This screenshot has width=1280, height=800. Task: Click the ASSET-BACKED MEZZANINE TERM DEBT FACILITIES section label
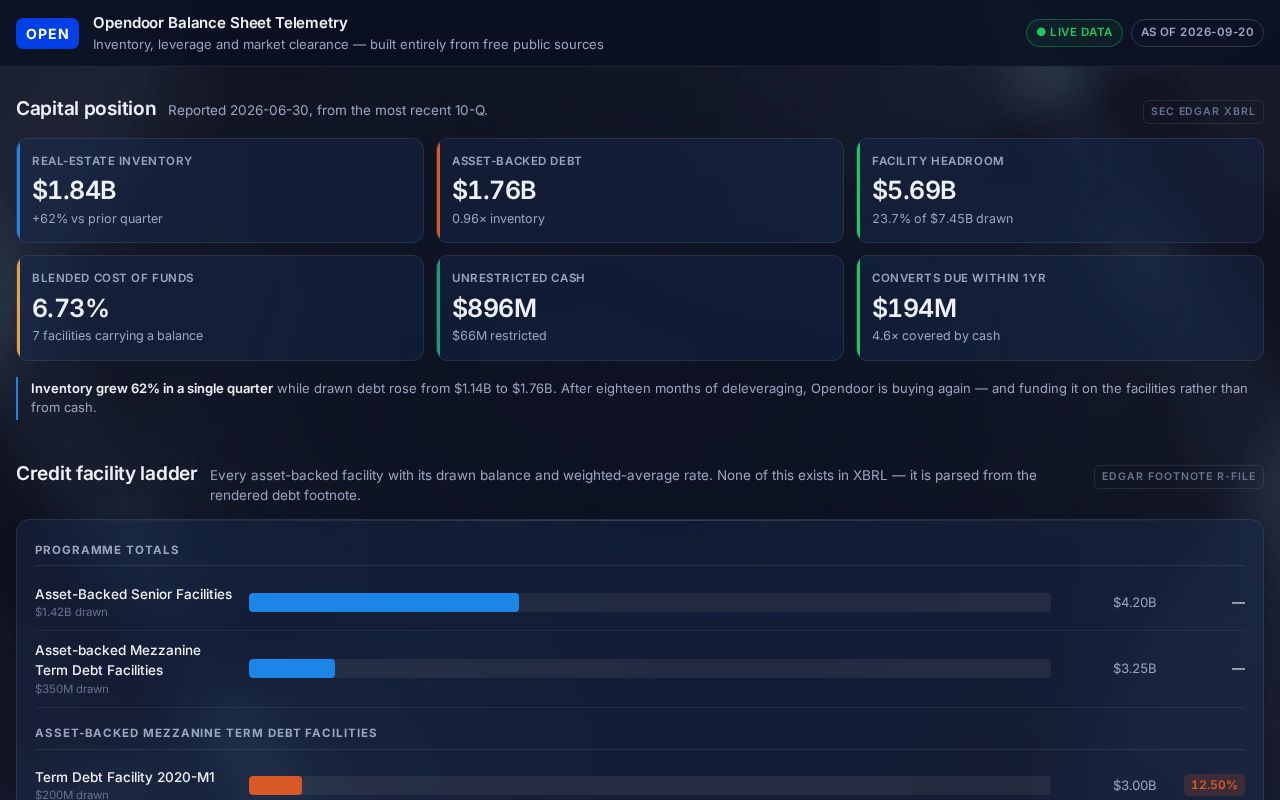206,733
